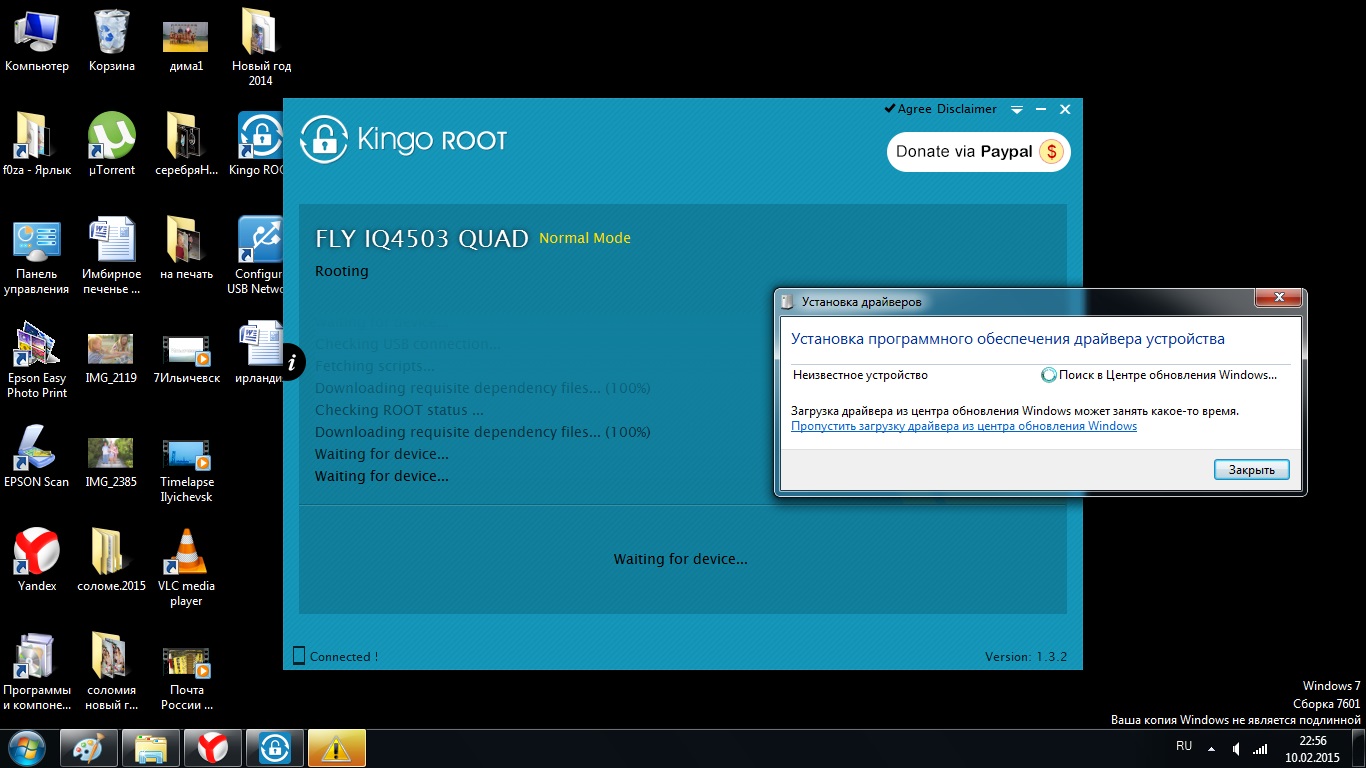Click the Donate via Paypal button

978,152
